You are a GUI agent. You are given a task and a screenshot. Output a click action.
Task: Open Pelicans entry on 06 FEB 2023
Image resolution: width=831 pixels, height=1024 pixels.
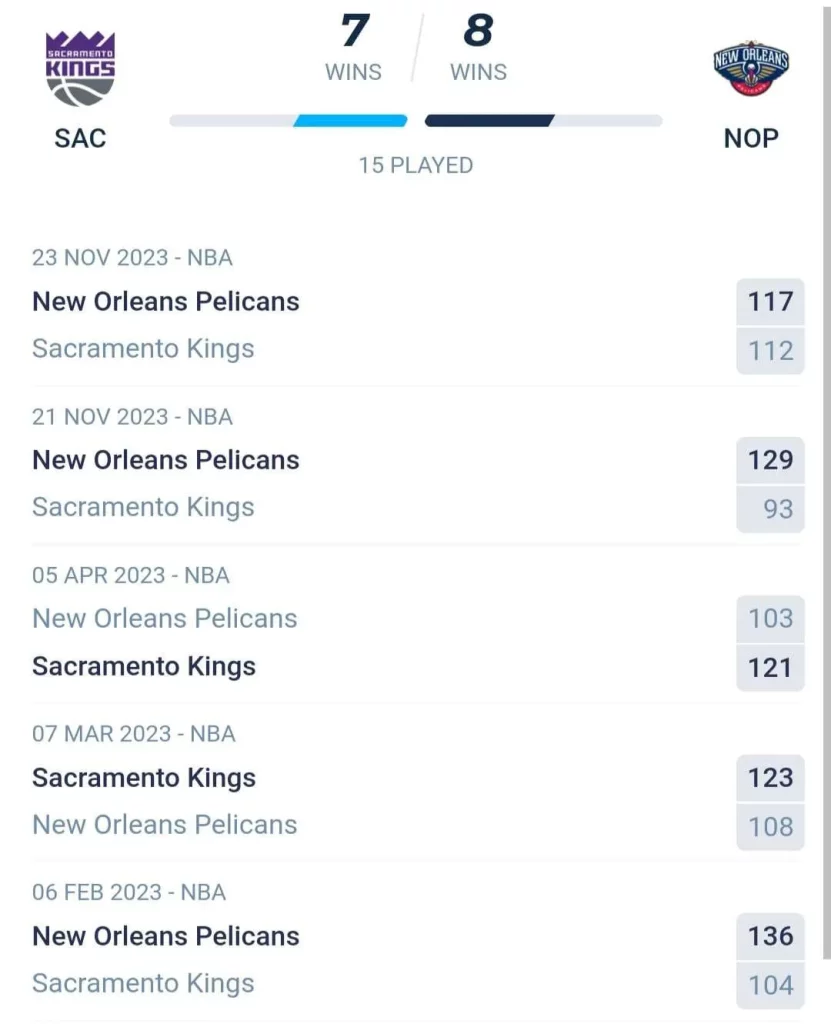(166, 936)
